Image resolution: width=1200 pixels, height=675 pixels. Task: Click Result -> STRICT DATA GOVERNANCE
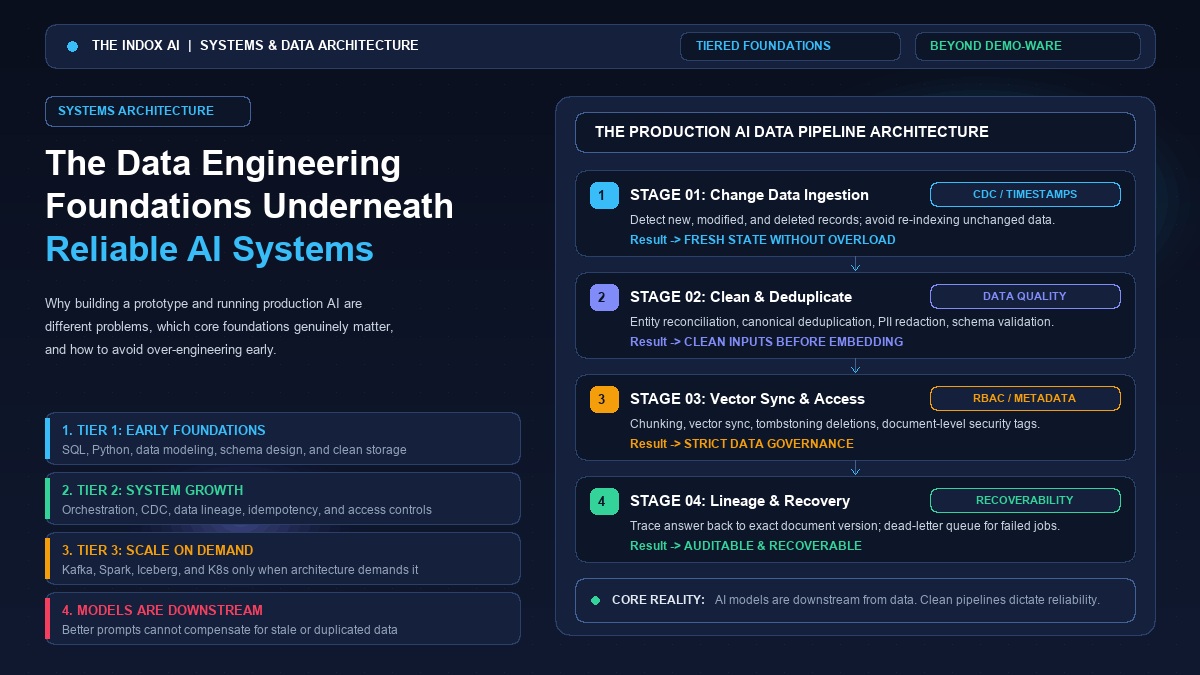[x=742, y=444]
